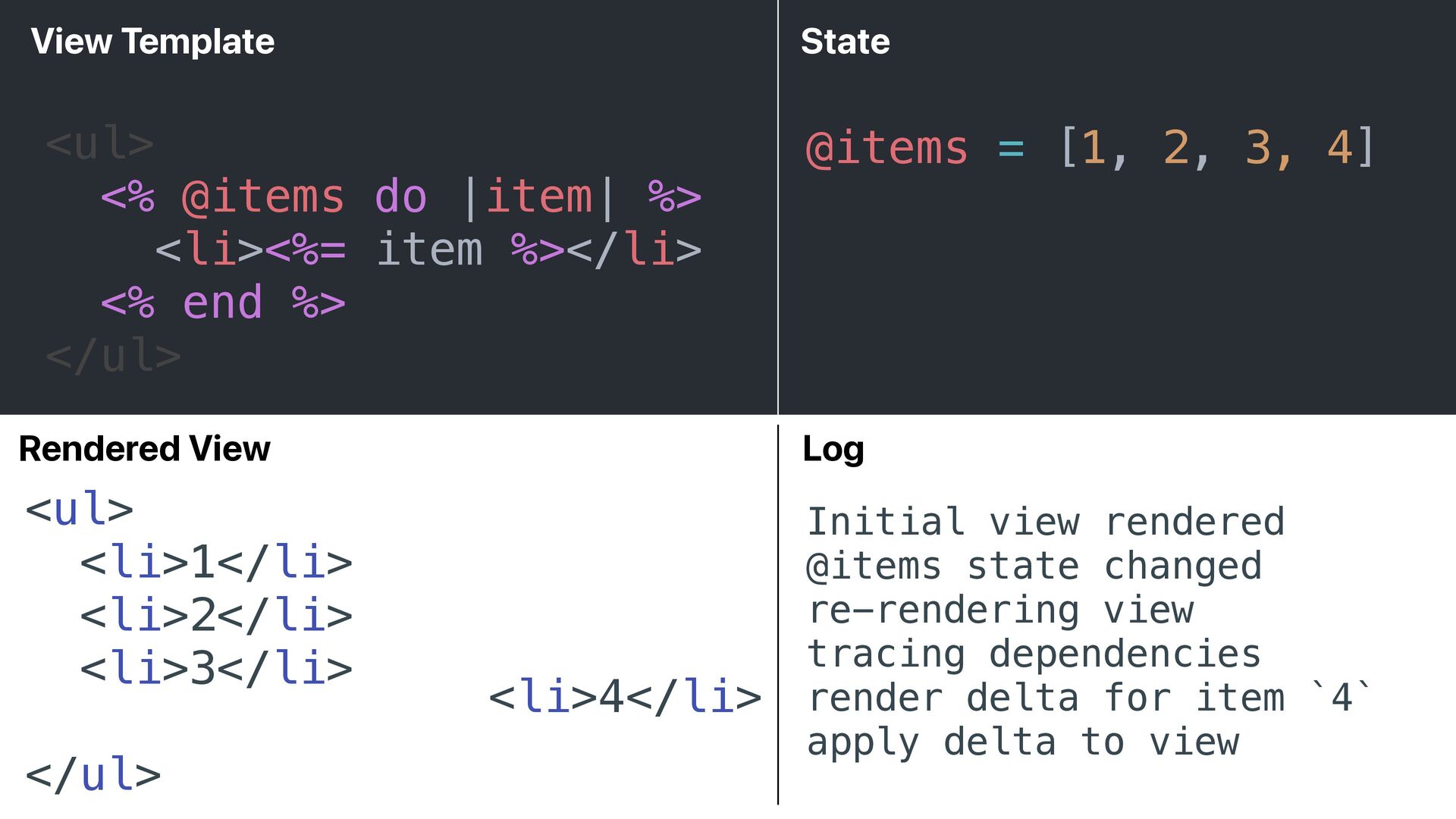Viewport: 1456px width, 819px height.
Task: Click the rendered '<li>3</li>' line
Action: 216,668
